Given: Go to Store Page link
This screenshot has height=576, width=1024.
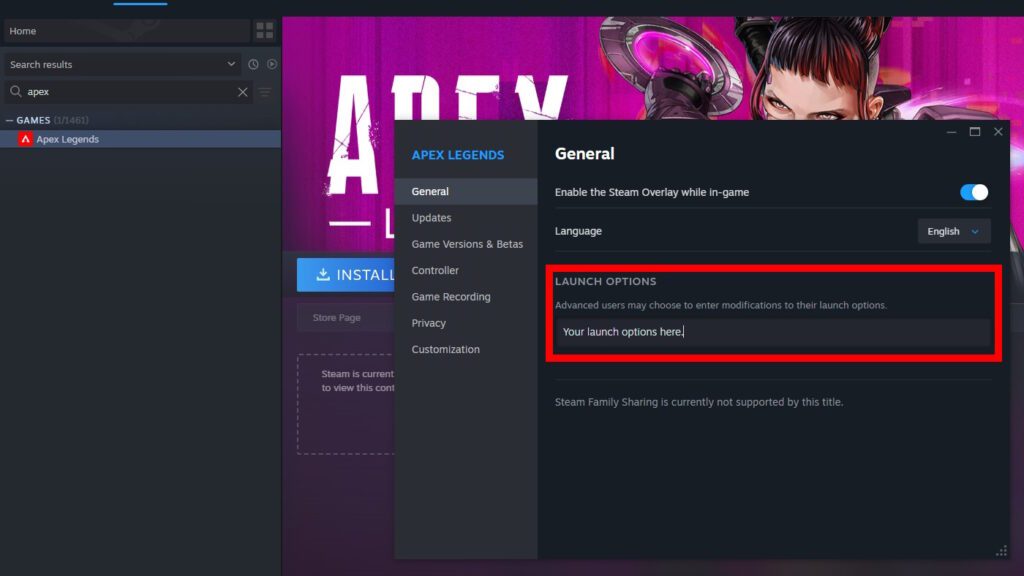Looking at the screenshot, I should (336, 317).
